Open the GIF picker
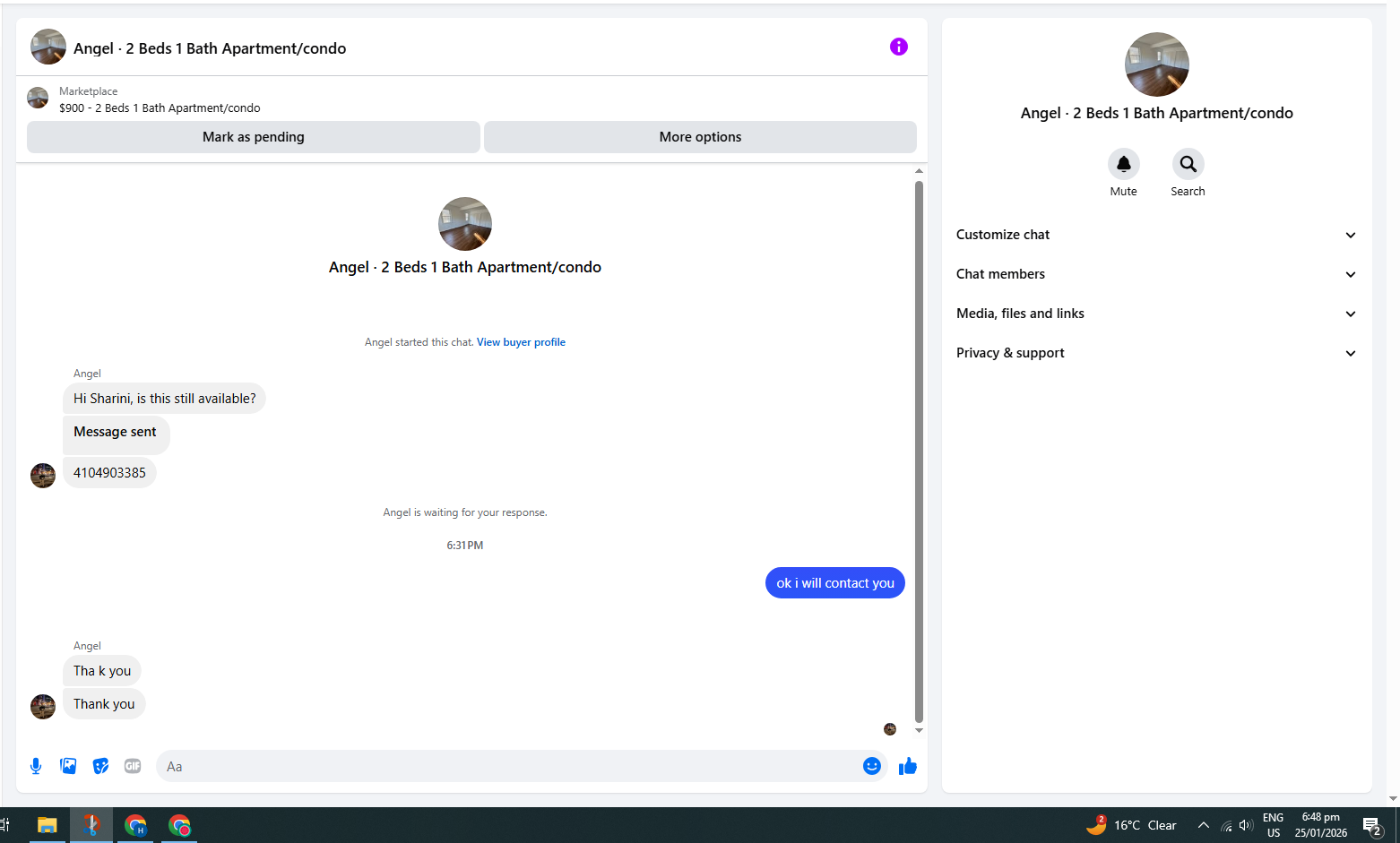Viewport: 1400px width, 843px height. (133, 766)
